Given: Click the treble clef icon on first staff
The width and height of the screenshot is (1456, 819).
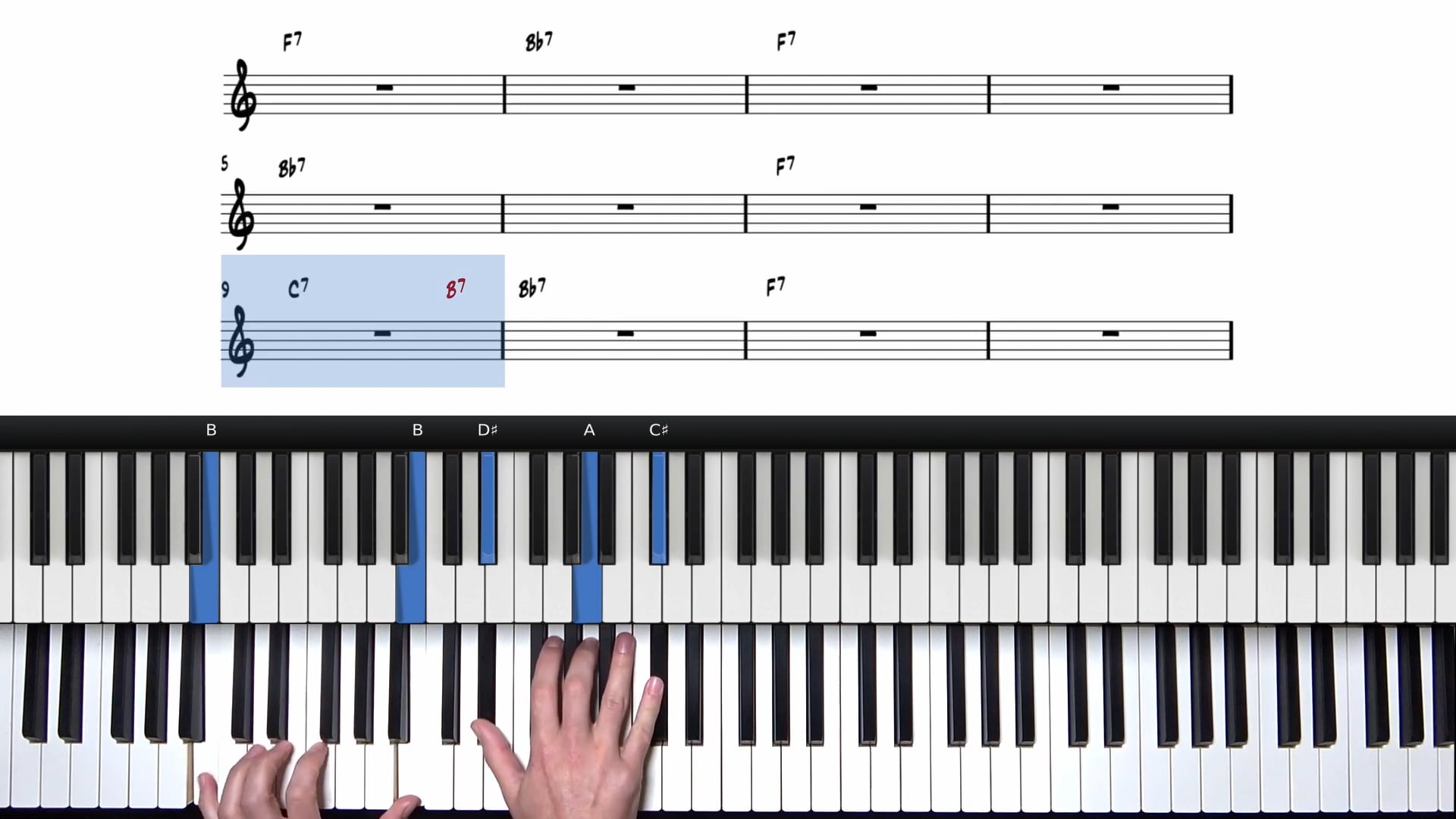Looking at the screenshot, I should pos(242,94).
